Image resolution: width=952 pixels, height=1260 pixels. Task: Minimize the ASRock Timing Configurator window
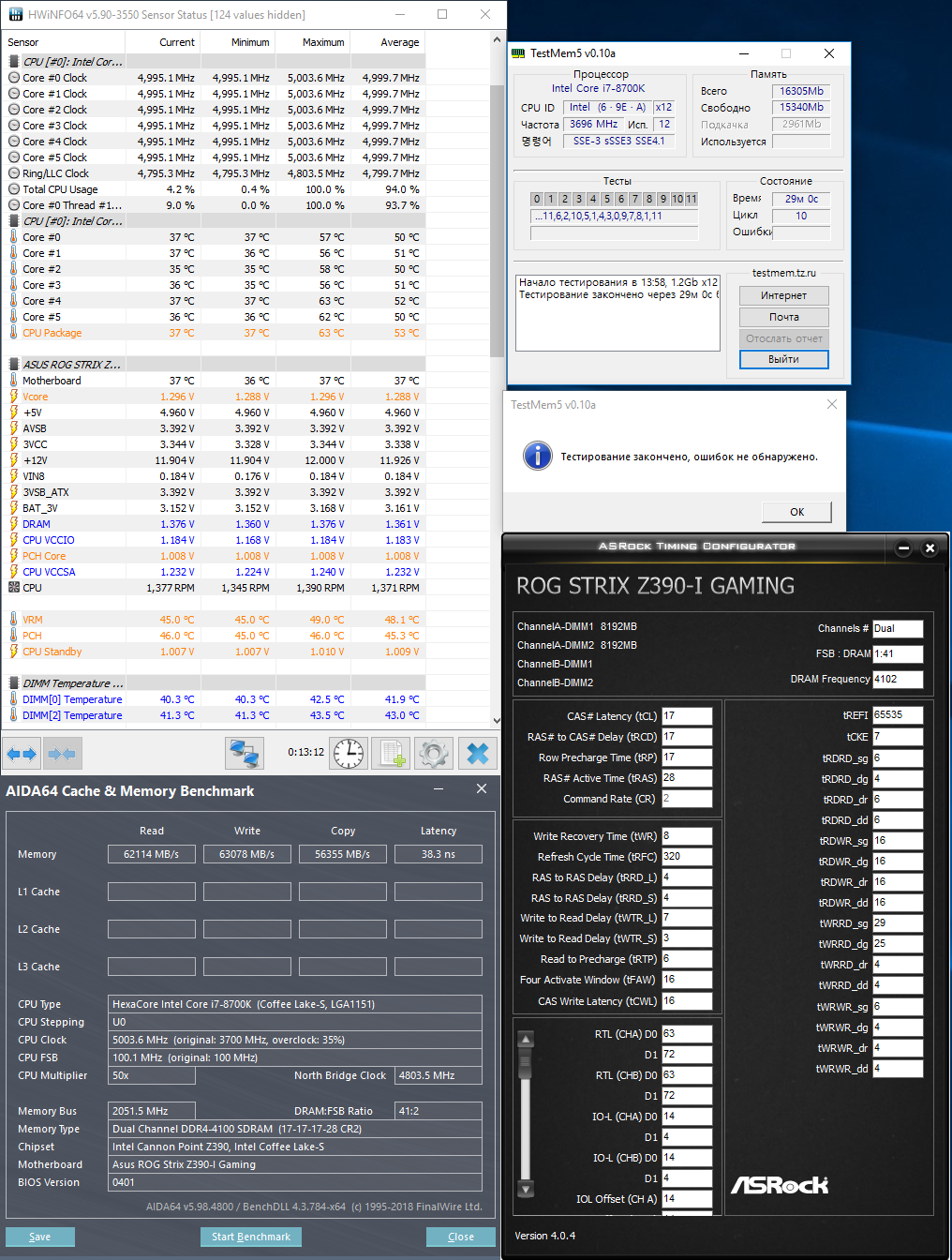click(x=903, y=548)
